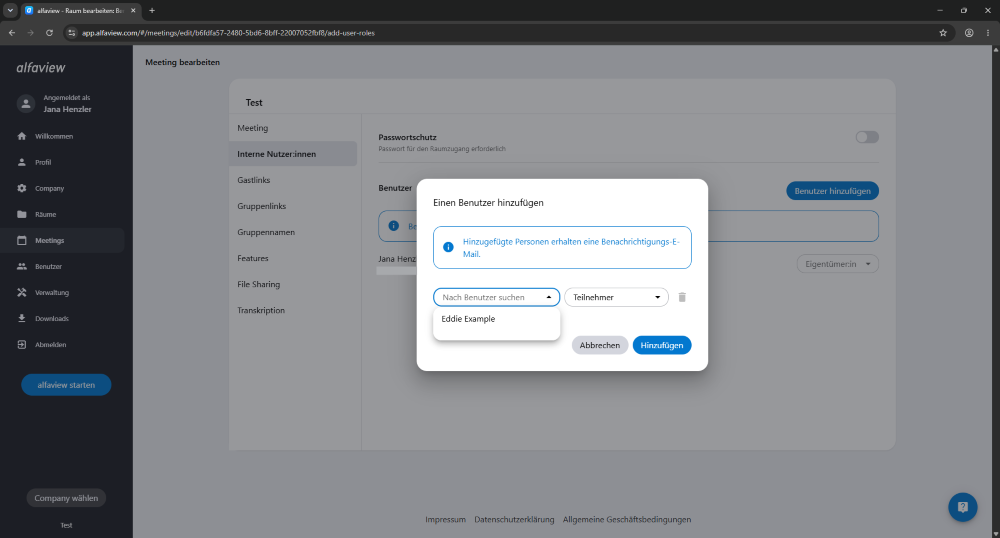Click the site information icon in address bar

click(x=71, y=33)
